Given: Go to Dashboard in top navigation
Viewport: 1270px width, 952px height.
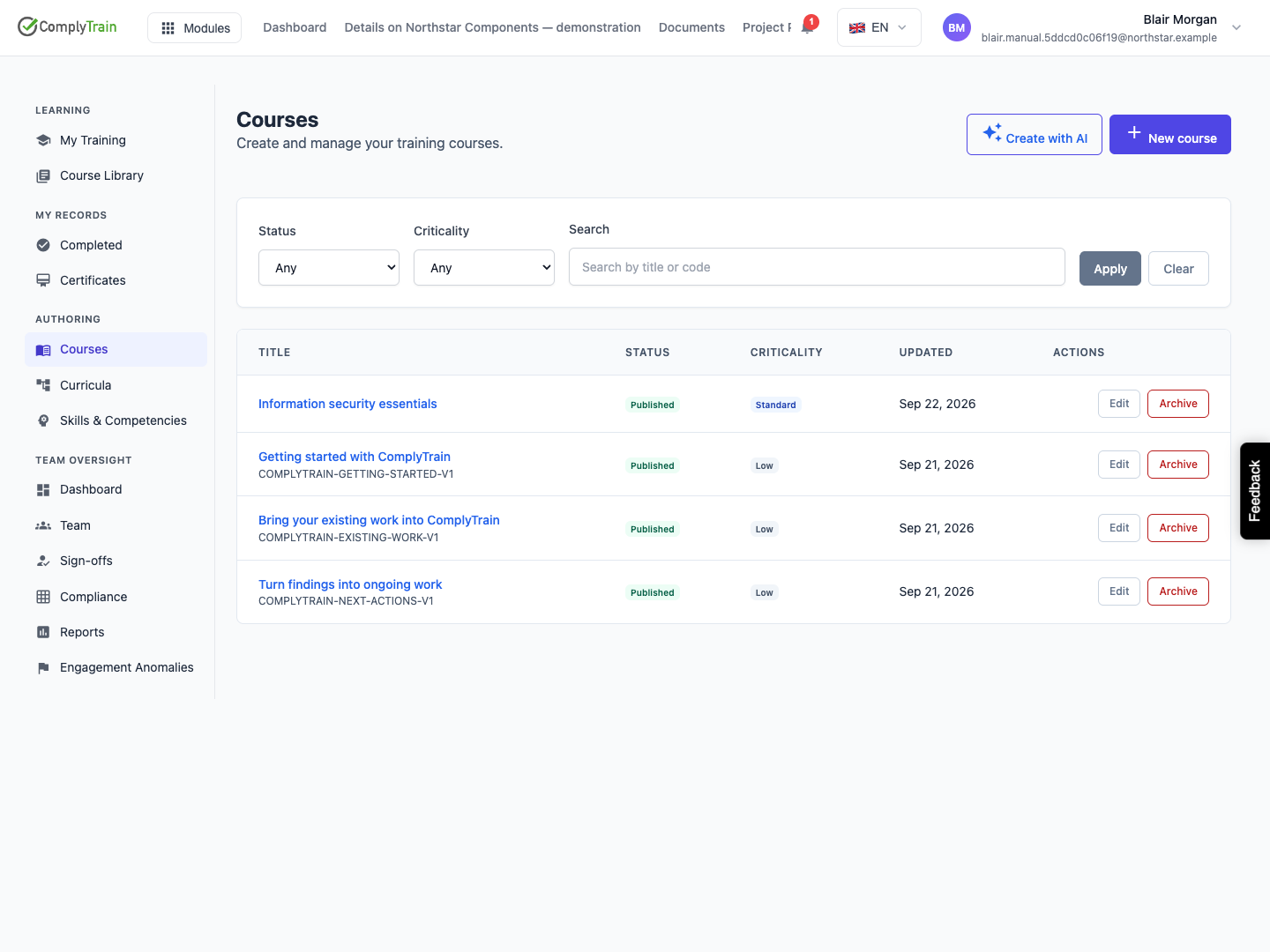Looking at the screenshot, I should (x=295, y=27).
